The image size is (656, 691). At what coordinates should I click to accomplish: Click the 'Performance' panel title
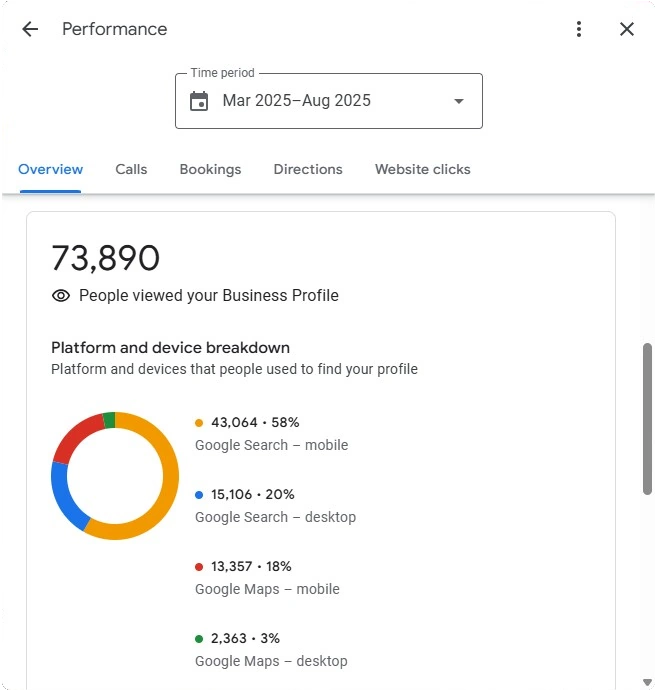point(115,30)
